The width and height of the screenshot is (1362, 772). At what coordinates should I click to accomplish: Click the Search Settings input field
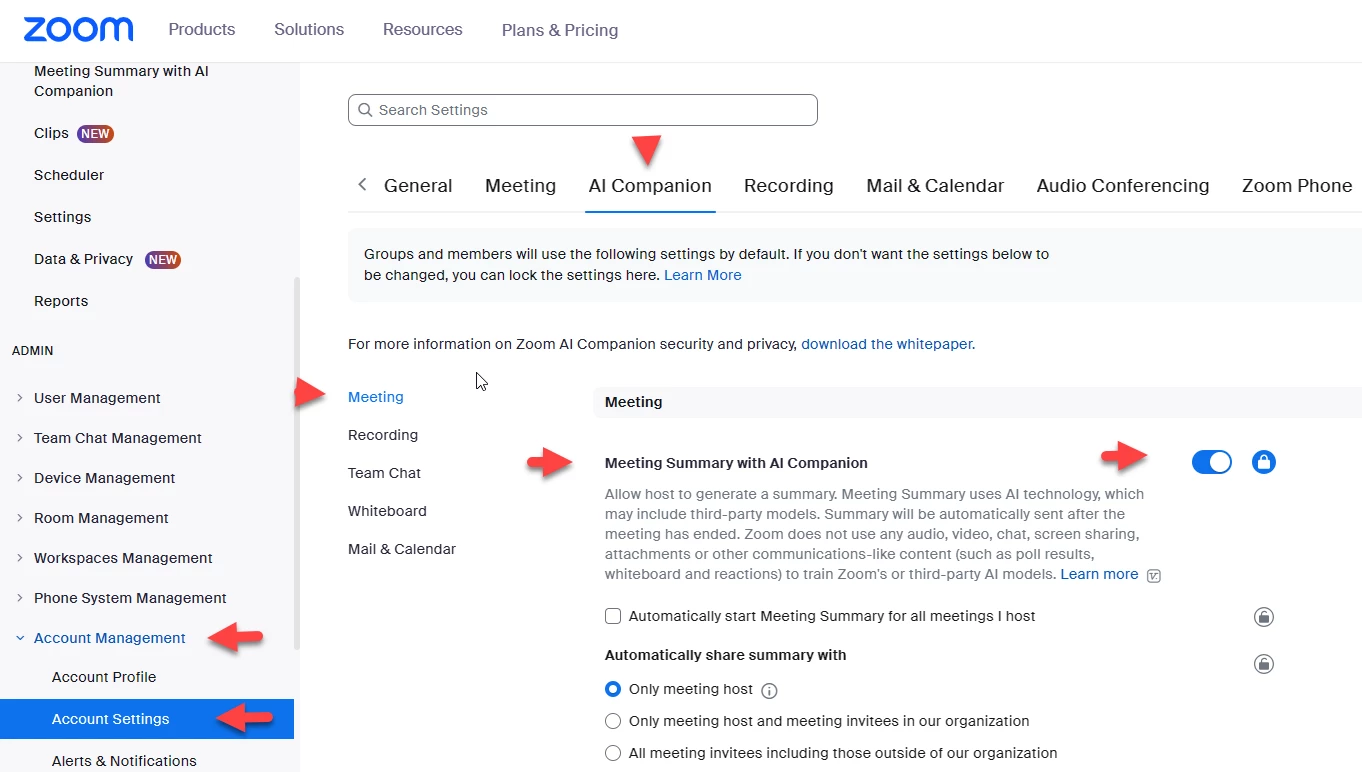pyautogui.click(x=583, y=110)
